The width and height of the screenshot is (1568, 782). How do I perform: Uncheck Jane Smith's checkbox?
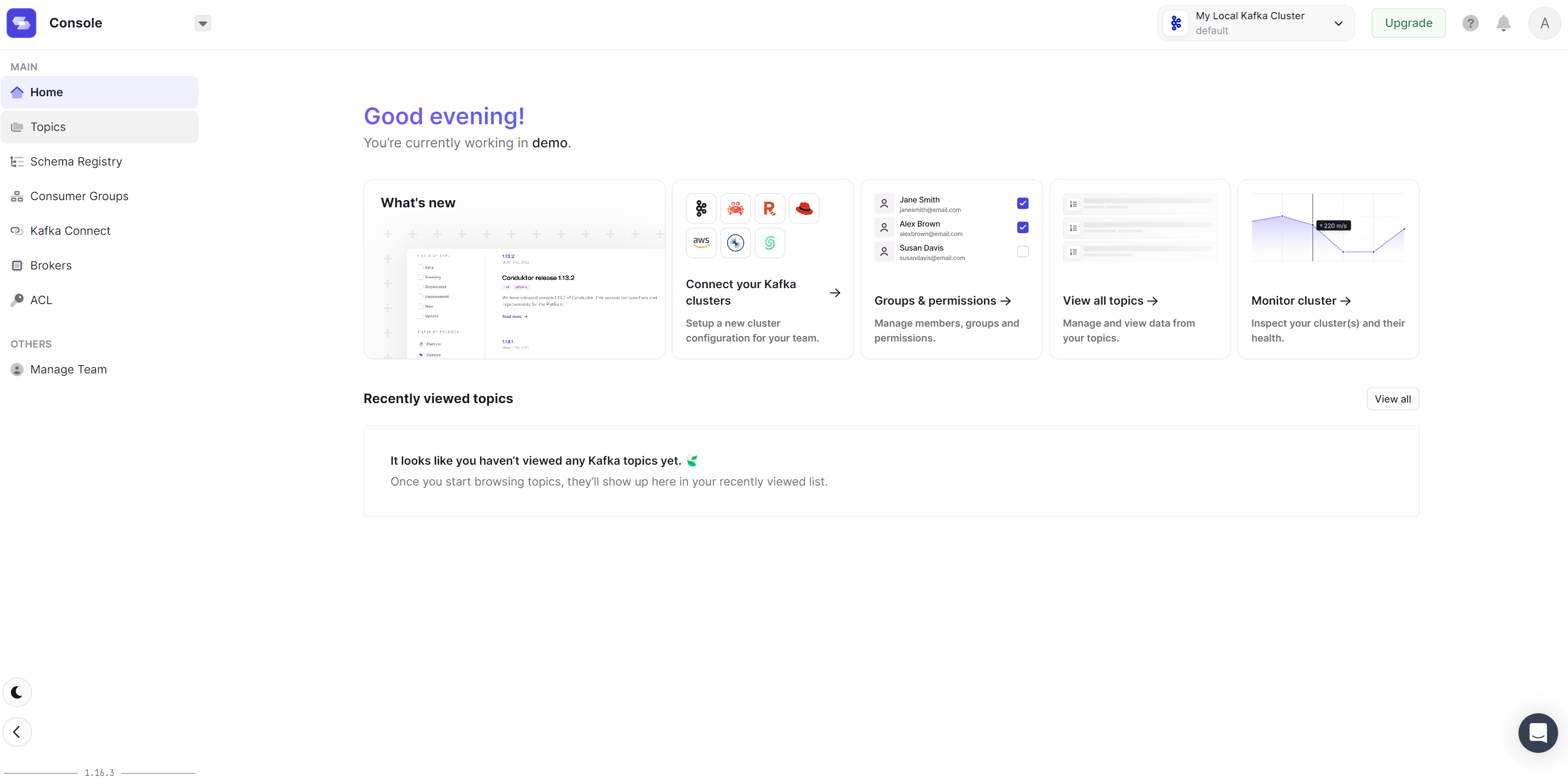pos(1022,203)
